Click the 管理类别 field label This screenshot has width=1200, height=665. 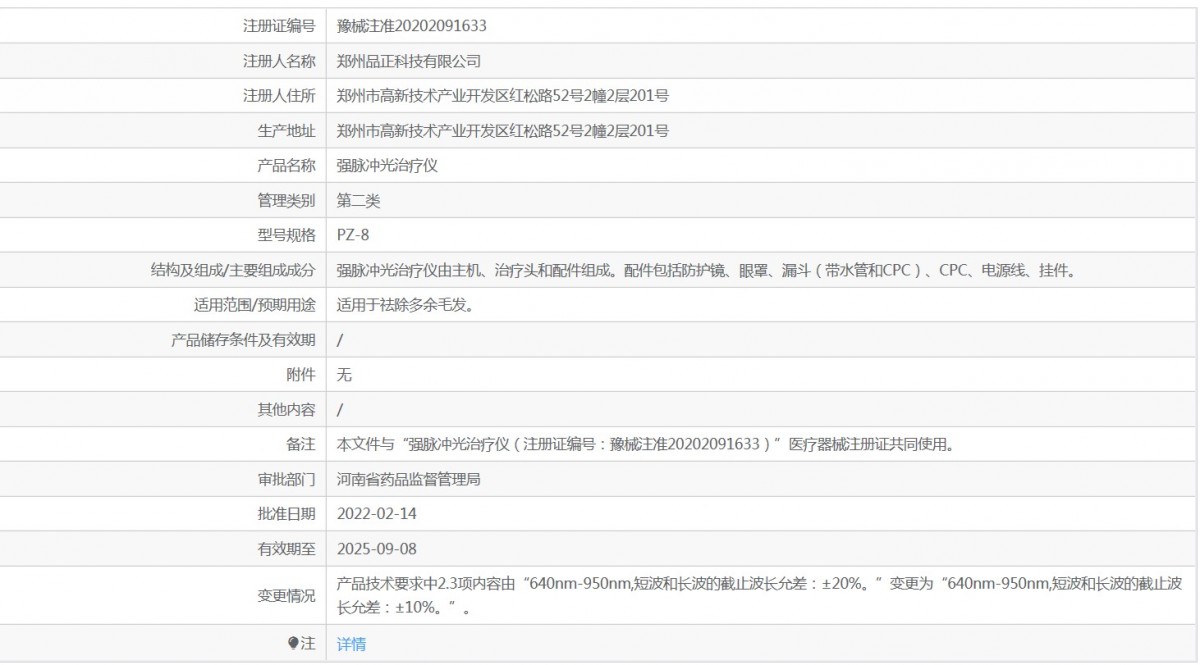(x=286, y=201)
